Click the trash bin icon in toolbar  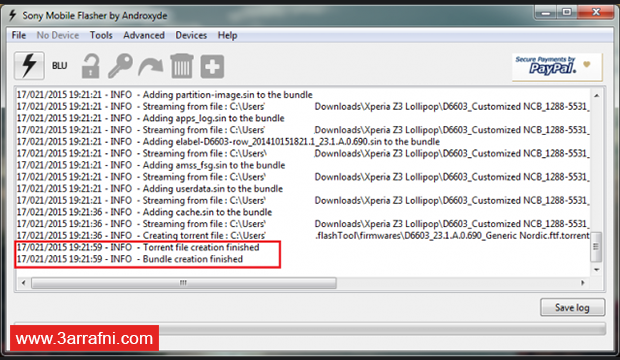click(181, 66)
